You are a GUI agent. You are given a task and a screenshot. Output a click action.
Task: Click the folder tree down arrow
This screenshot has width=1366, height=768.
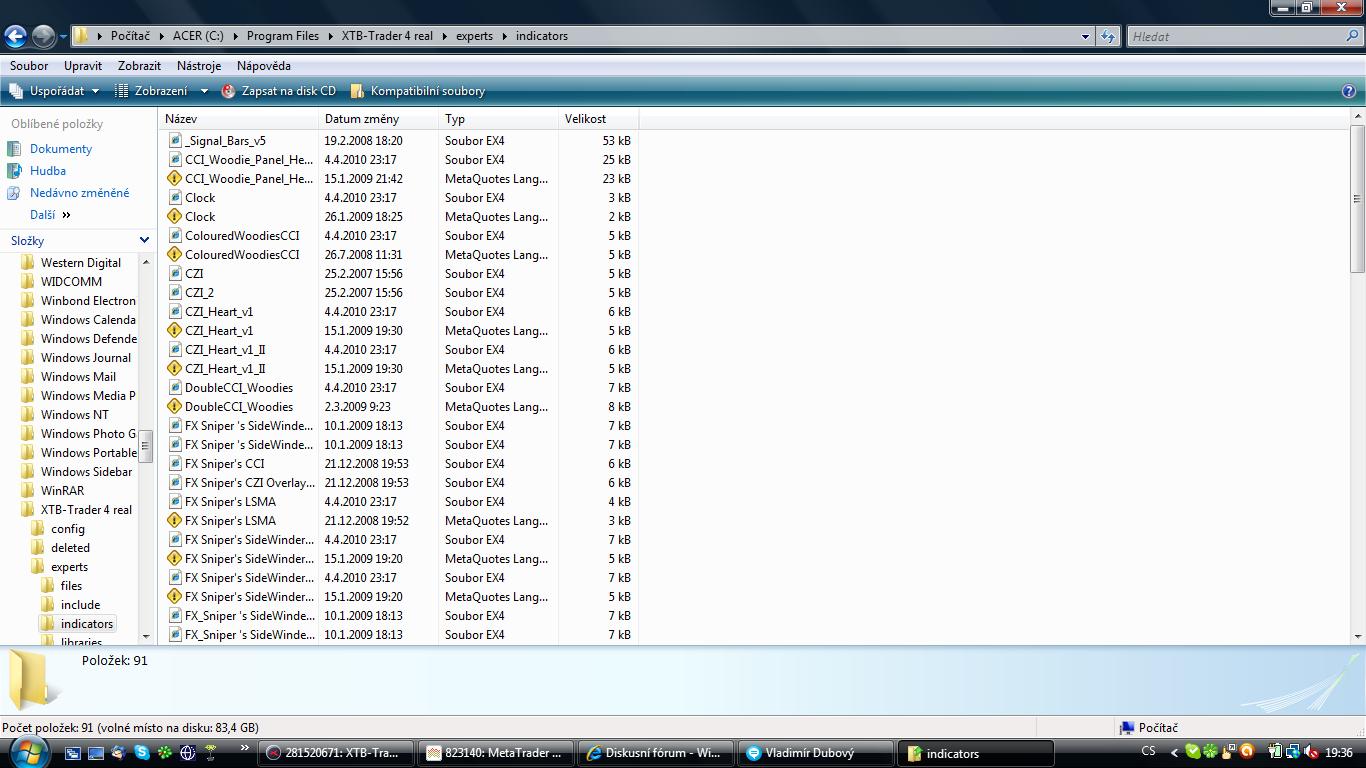click(x=146, y=636)
